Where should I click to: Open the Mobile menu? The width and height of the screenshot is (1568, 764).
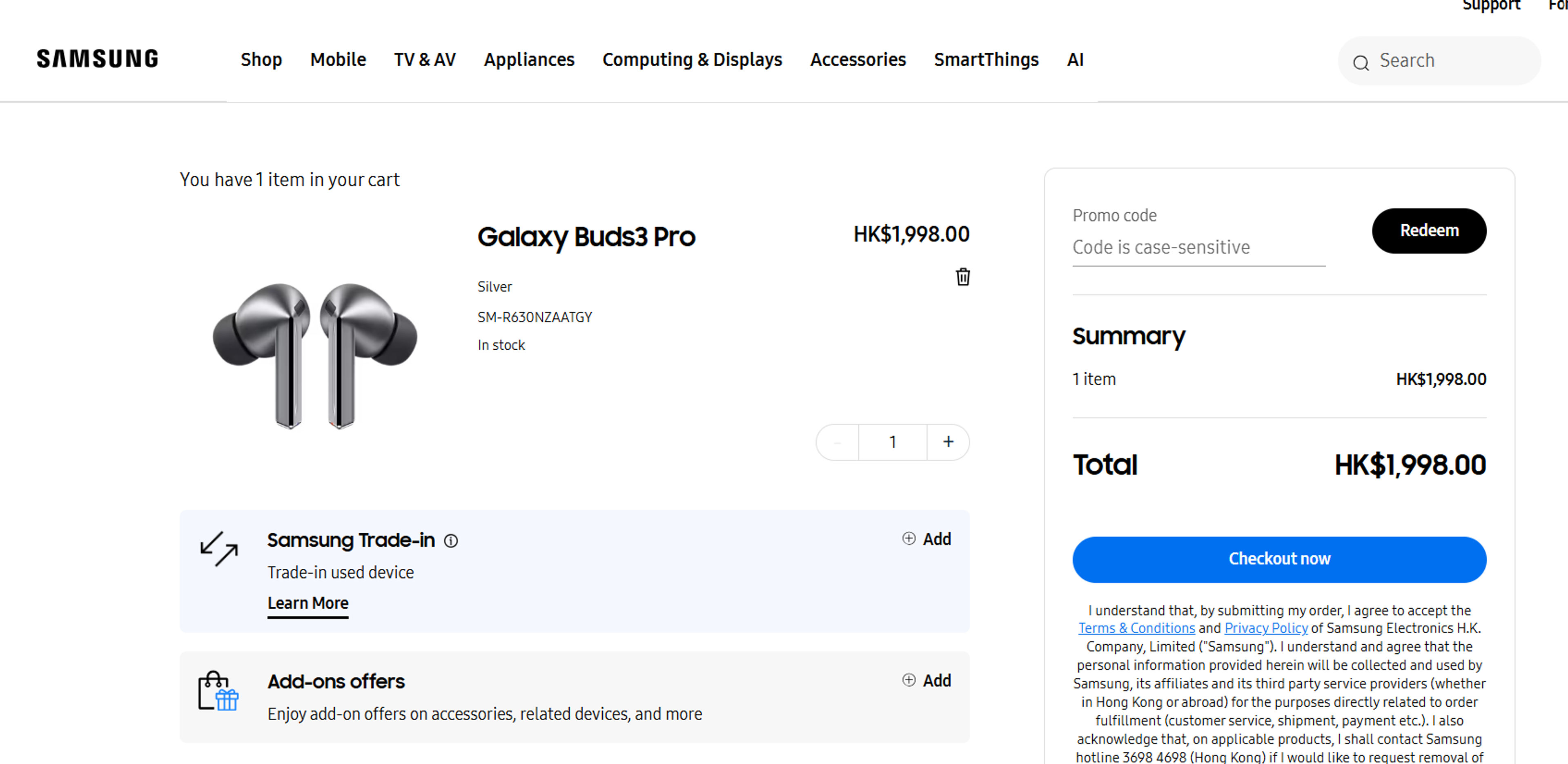pos(338,60)
